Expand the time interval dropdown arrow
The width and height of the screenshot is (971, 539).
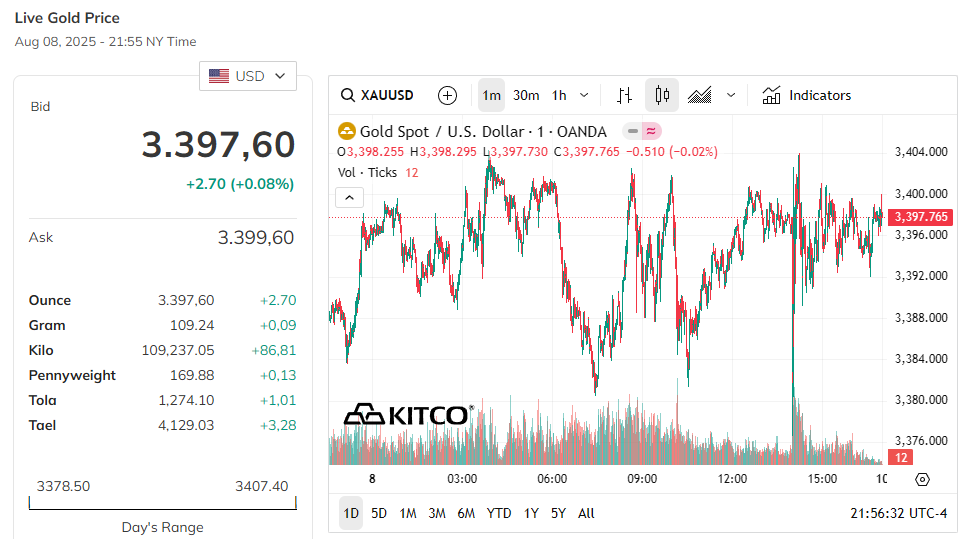click(584, 95)
